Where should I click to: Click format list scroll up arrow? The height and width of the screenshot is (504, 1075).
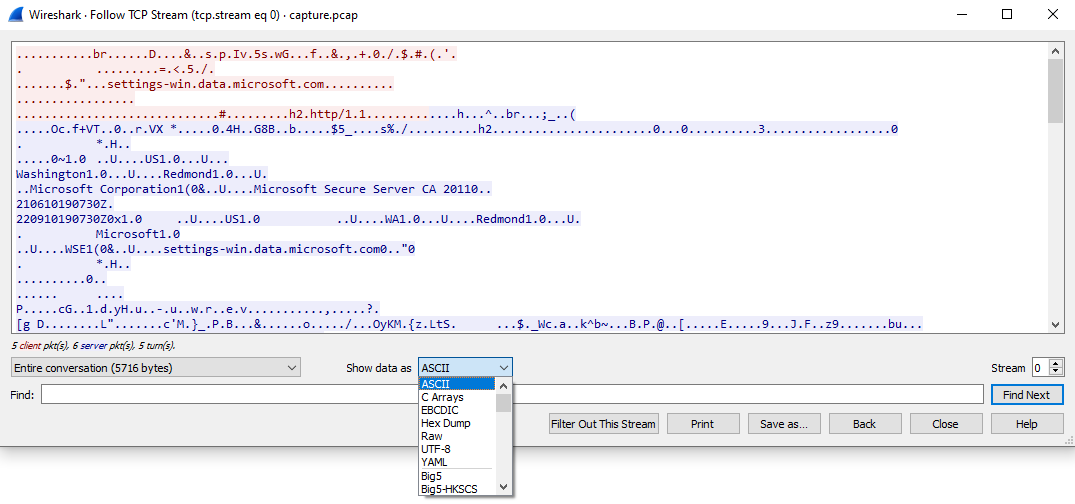click(x=504, y=385)
